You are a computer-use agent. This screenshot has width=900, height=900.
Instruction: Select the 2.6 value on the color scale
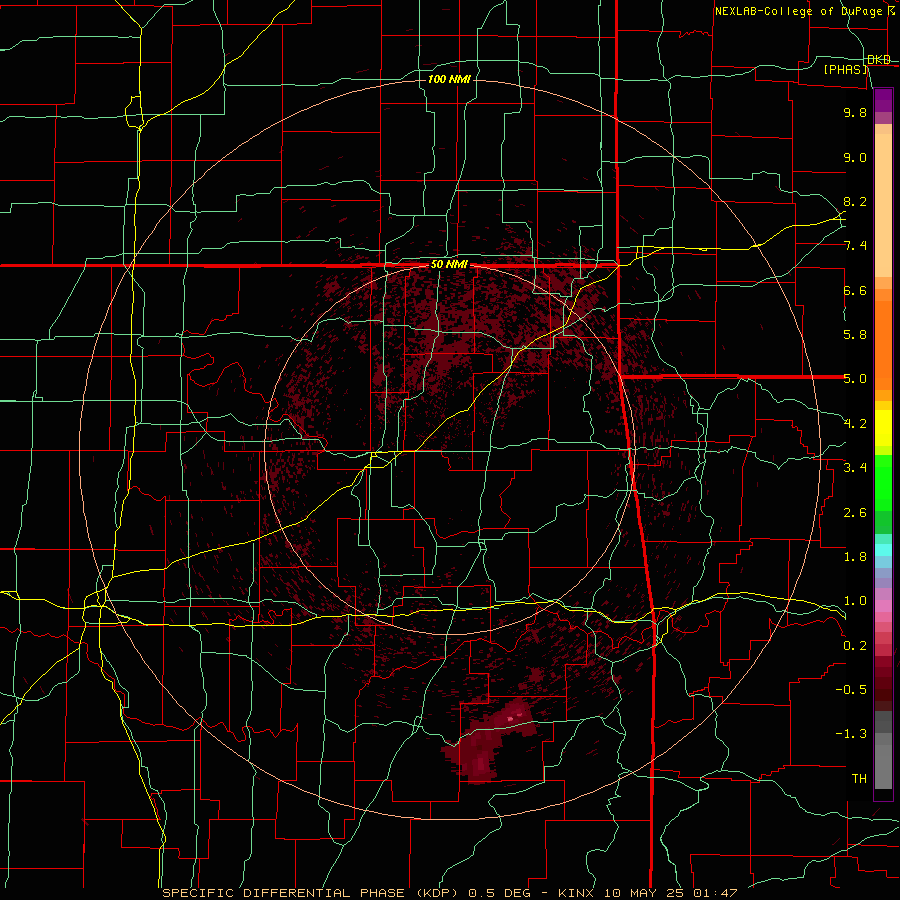coord(855,513)
